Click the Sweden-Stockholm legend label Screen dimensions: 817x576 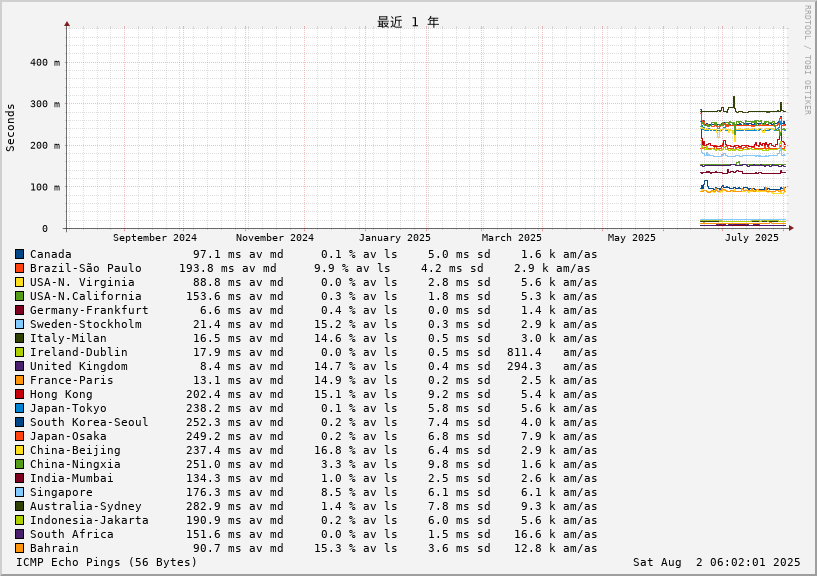(85, 324)
